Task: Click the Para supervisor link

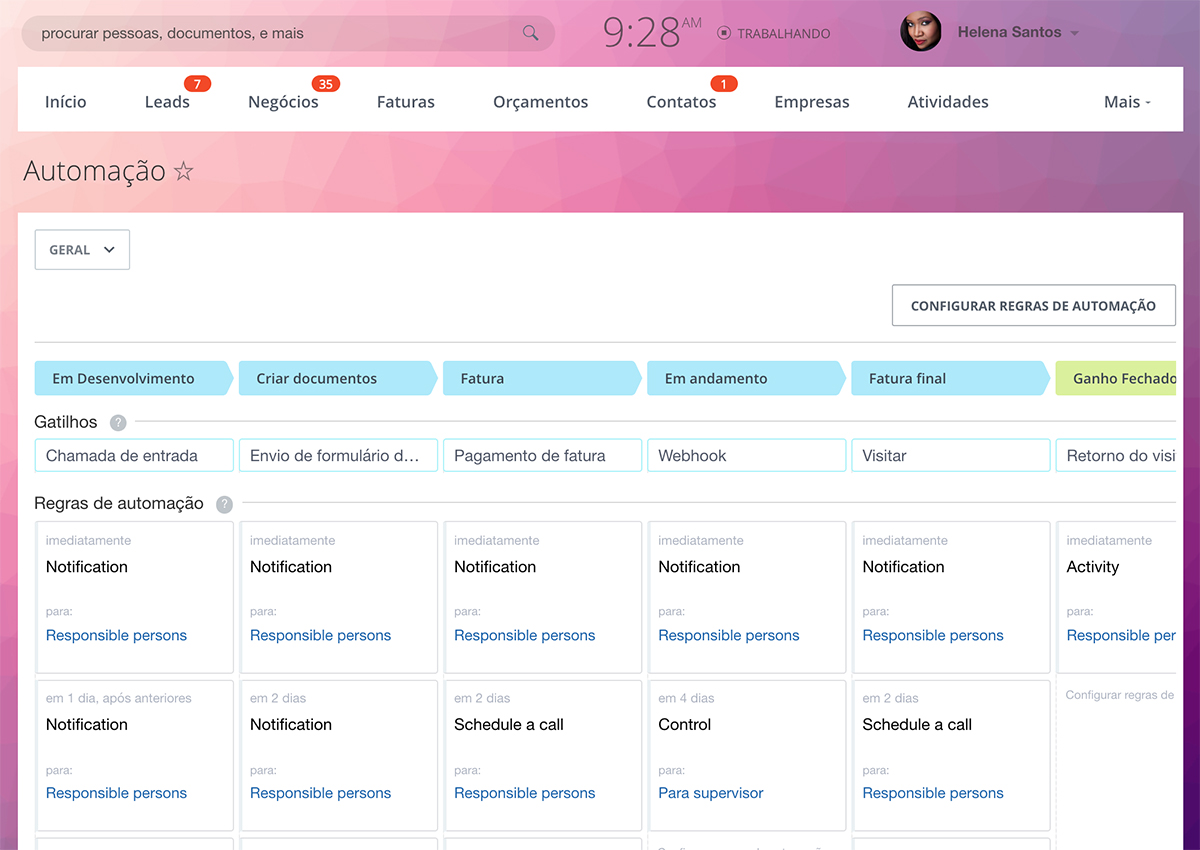Action: click(x=710, y=793)
